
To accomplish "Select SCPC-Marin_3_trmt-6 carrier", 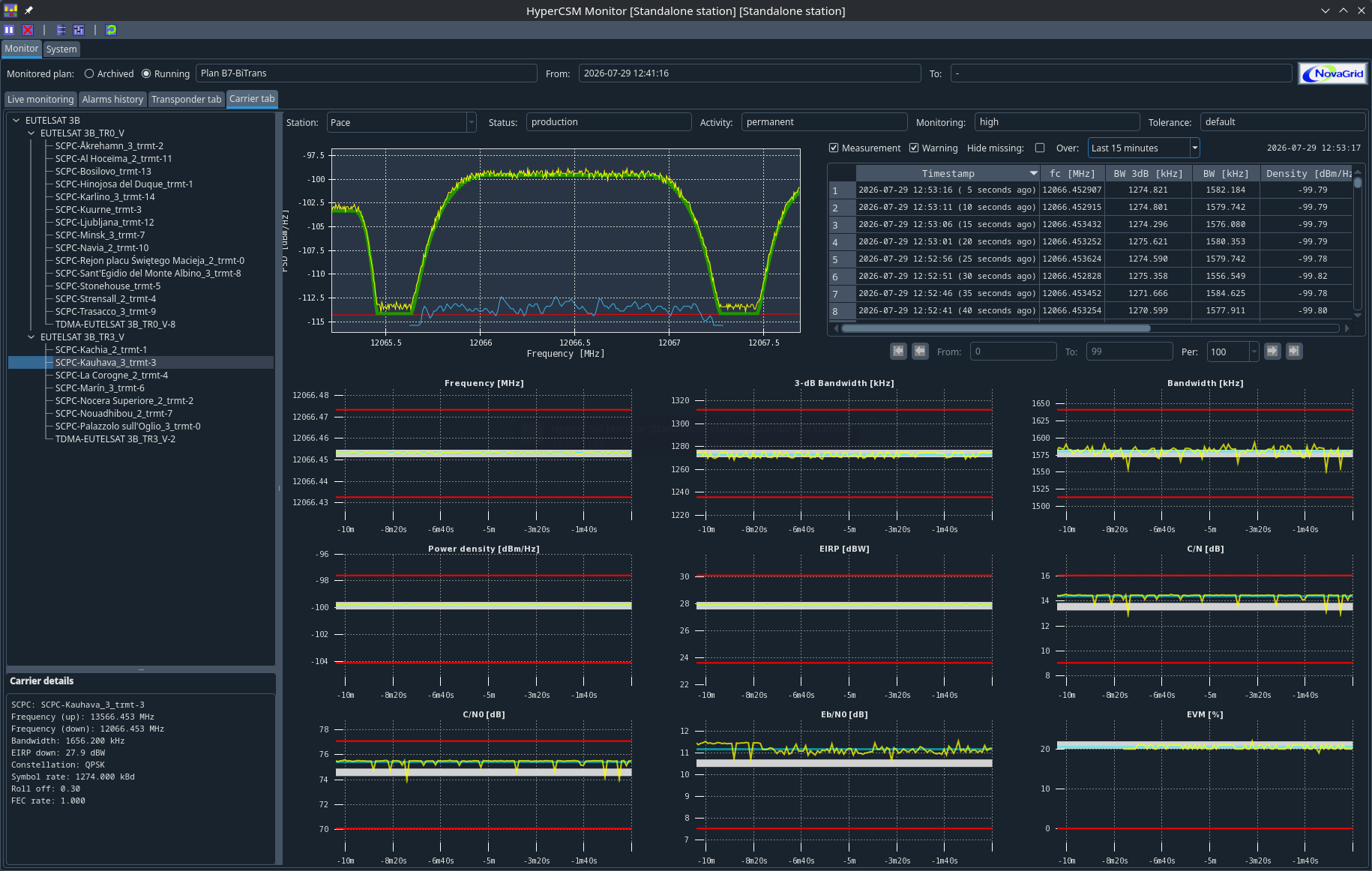I will click(100, 388).
